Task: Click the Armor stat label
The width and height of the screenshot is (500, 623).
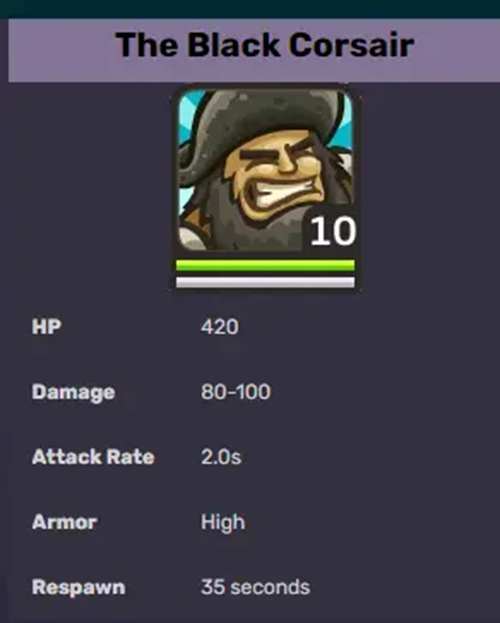Action: click(64, 522)
